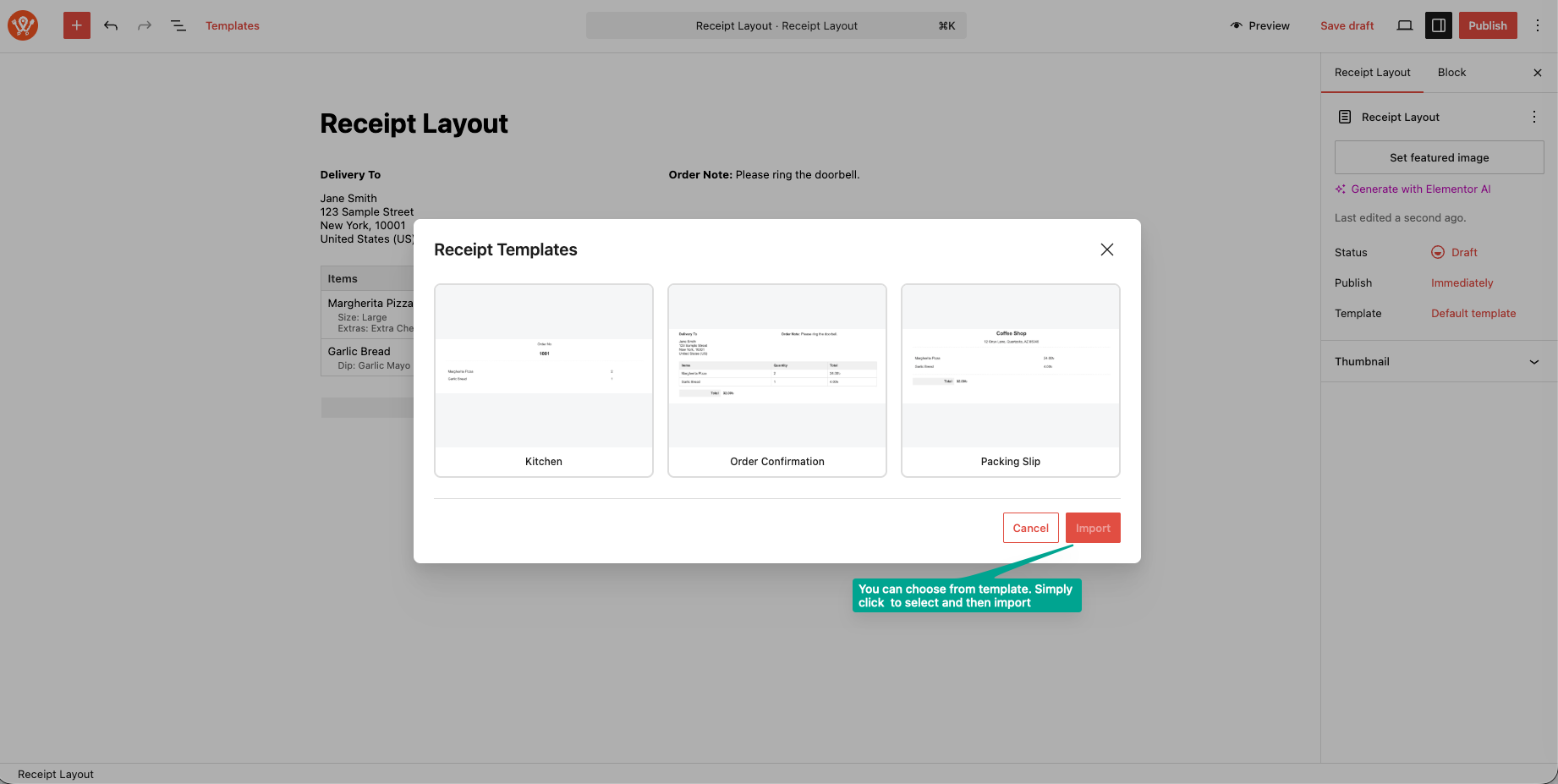Select the Packing Slip receipt template
Viewport: 1558px width, 784px height.
1011,381
